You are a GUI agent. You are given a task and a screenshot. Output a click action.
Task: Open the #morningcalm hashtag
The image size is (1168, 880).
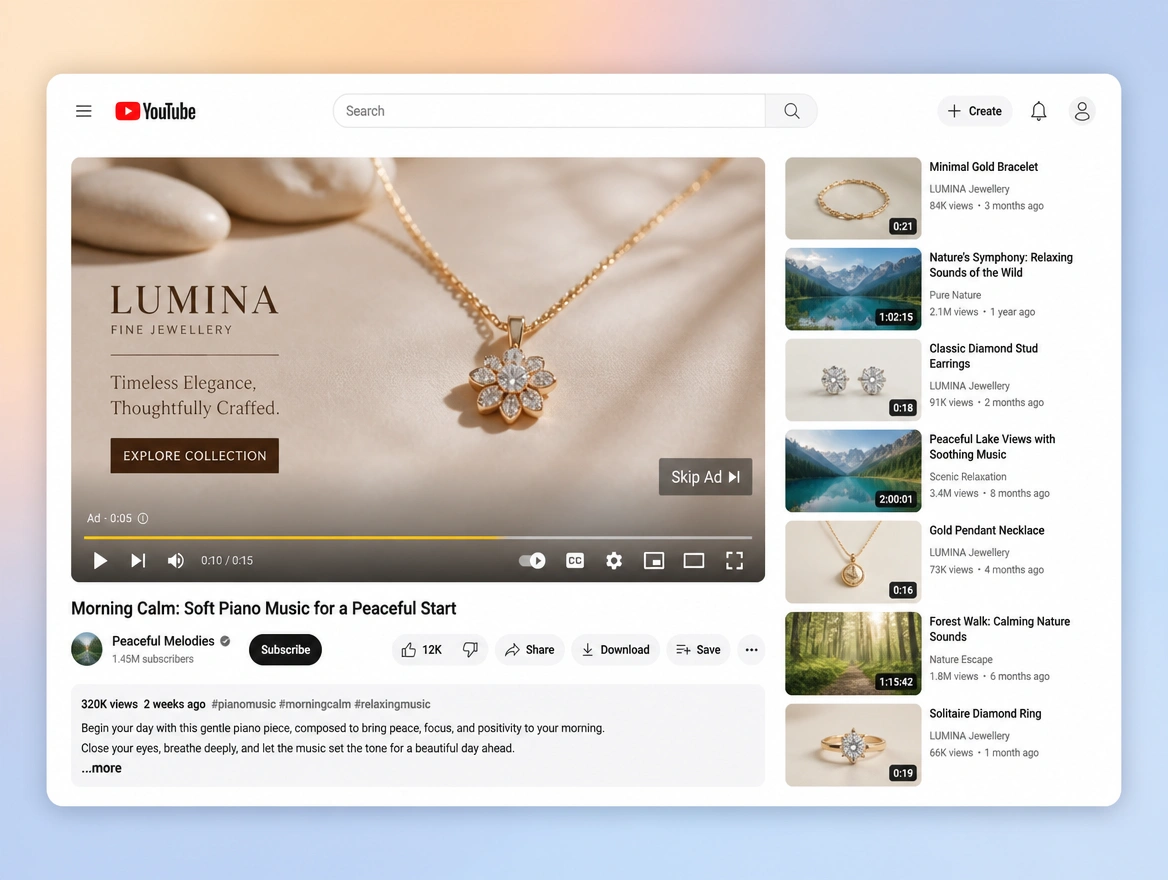point(314,704)
